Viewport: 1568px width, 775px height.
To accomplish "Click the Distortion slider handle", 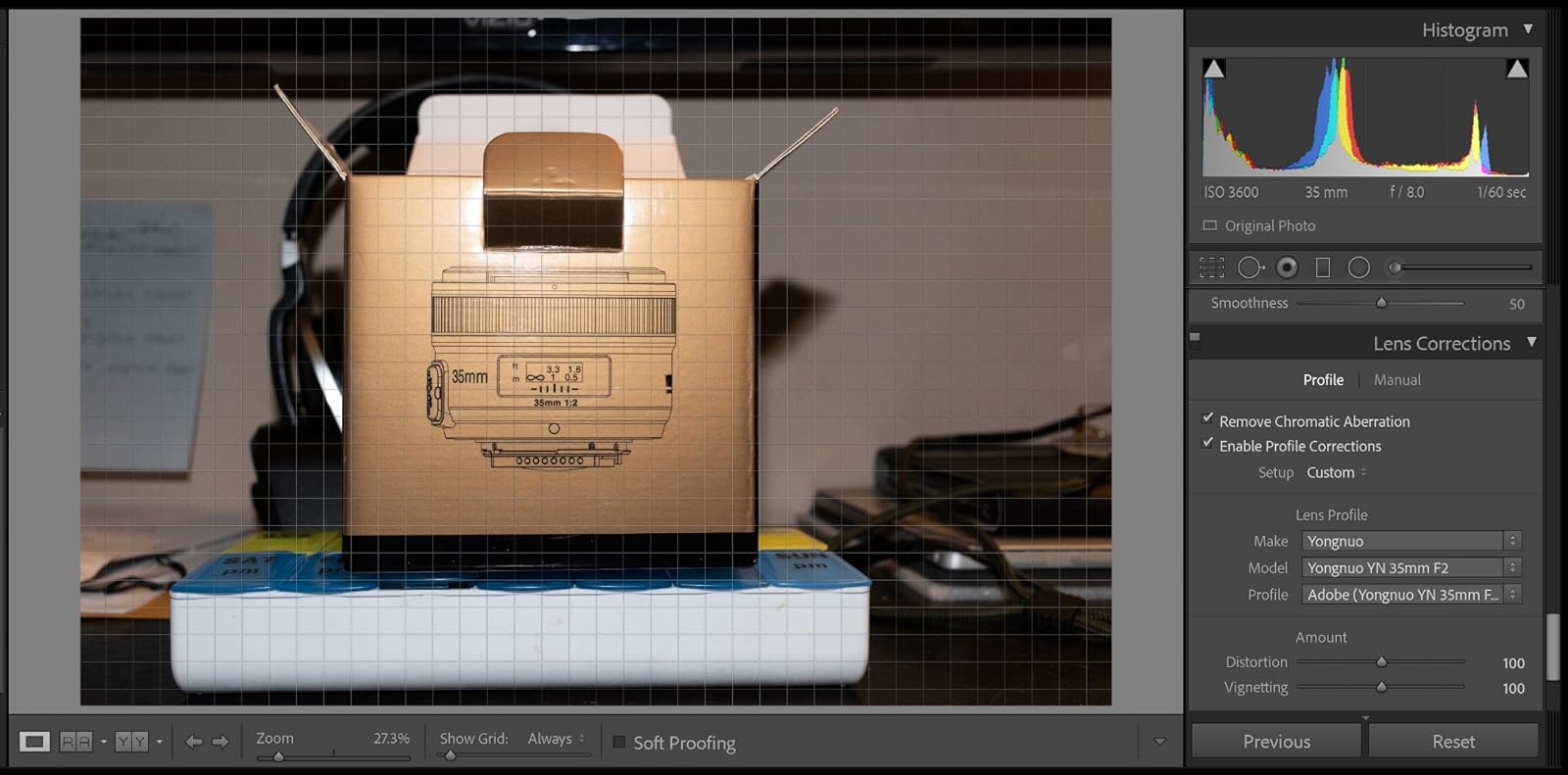I will (x=1381, y=662).
